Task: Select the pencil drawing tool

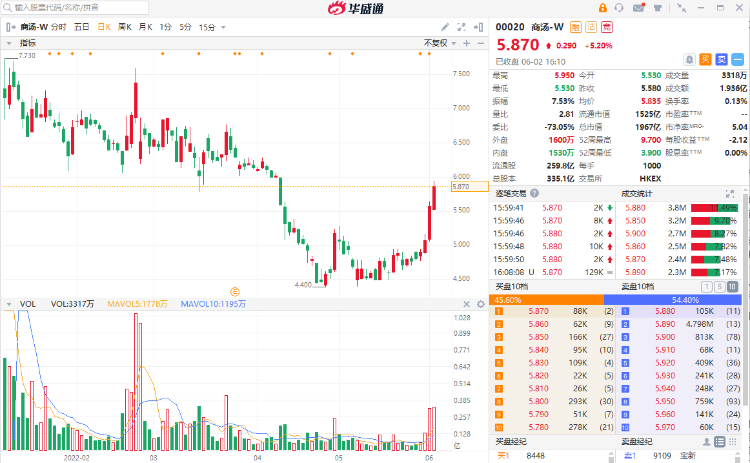Action: (445, 27)
